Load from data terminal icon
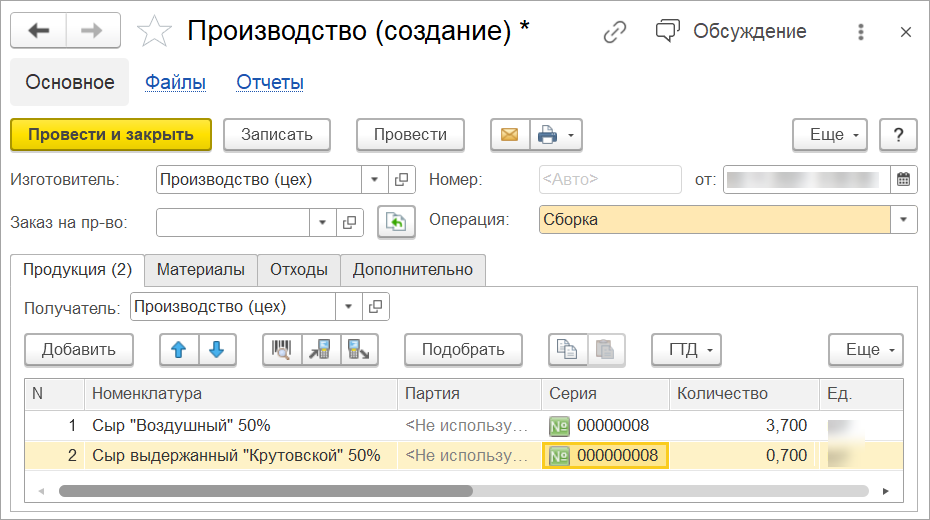Screen dimensions: 930x520 321,350
